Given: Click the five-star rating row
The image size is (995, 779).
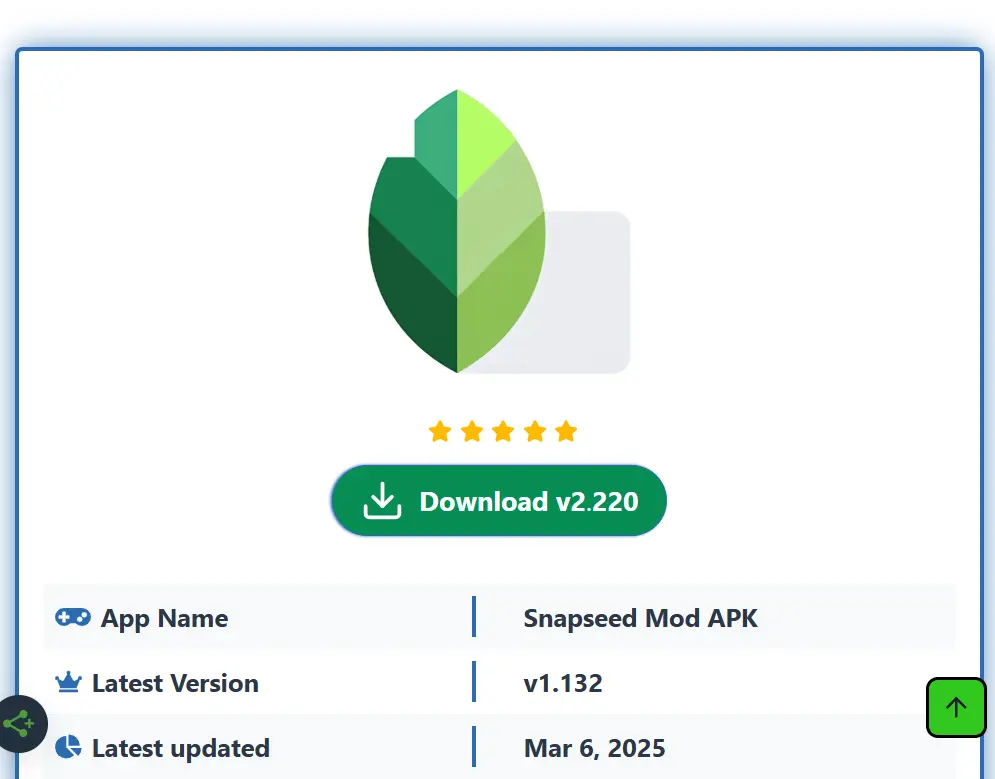Looking at the screenshot, I should coord(503,431).
